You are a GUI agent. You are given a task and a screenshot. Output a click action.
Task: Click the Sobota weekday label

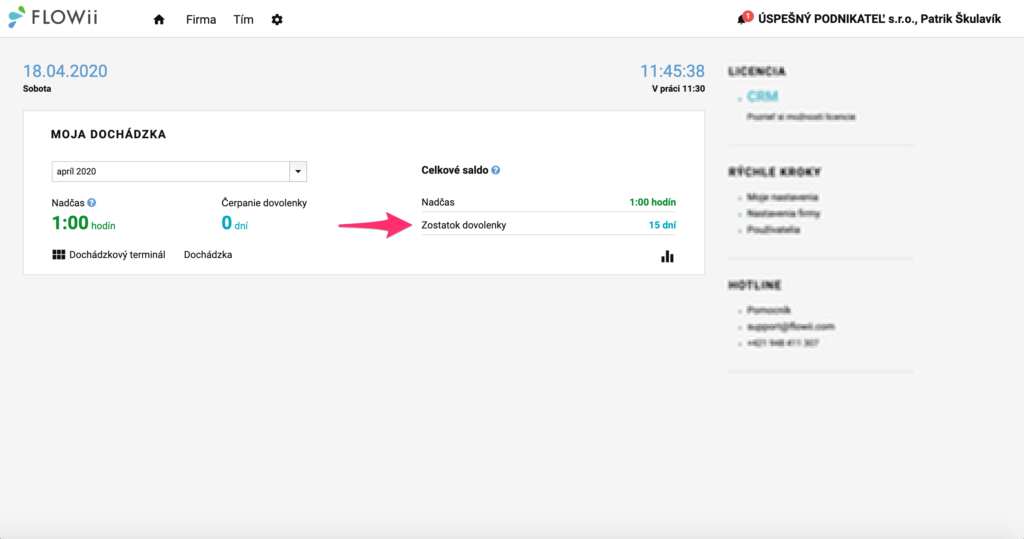(x=37, y=89)
